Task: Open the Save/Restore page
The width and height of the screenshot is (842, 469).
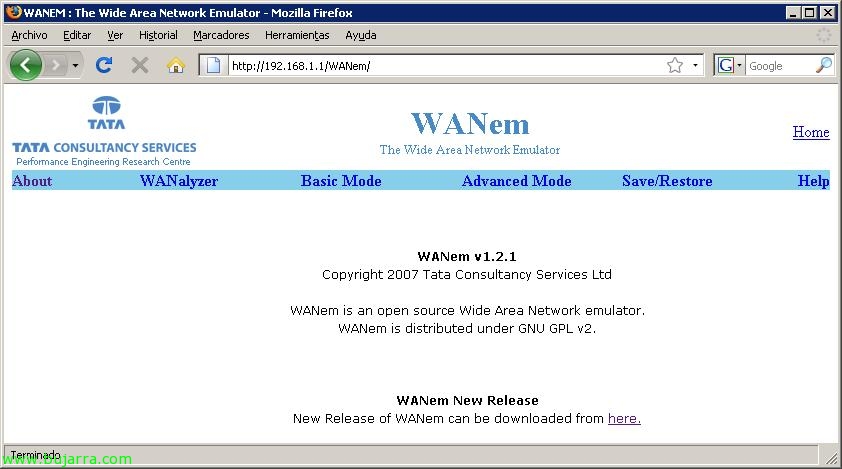Action: (667, 181)
